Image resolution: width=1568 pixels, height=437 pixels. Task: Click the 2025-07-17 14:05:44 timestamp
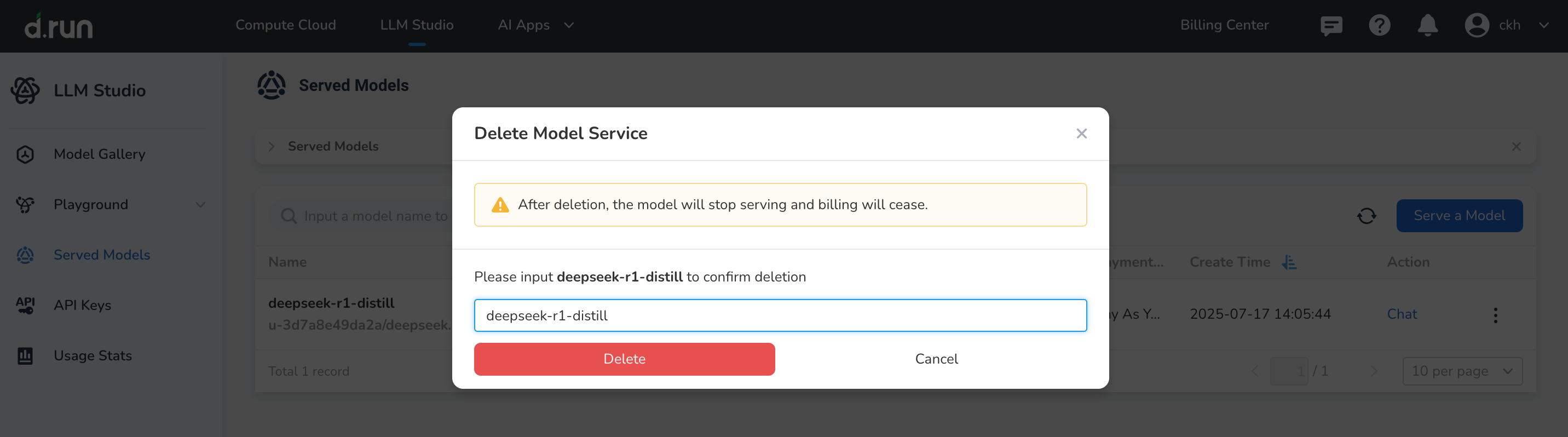coord(1260,314)
